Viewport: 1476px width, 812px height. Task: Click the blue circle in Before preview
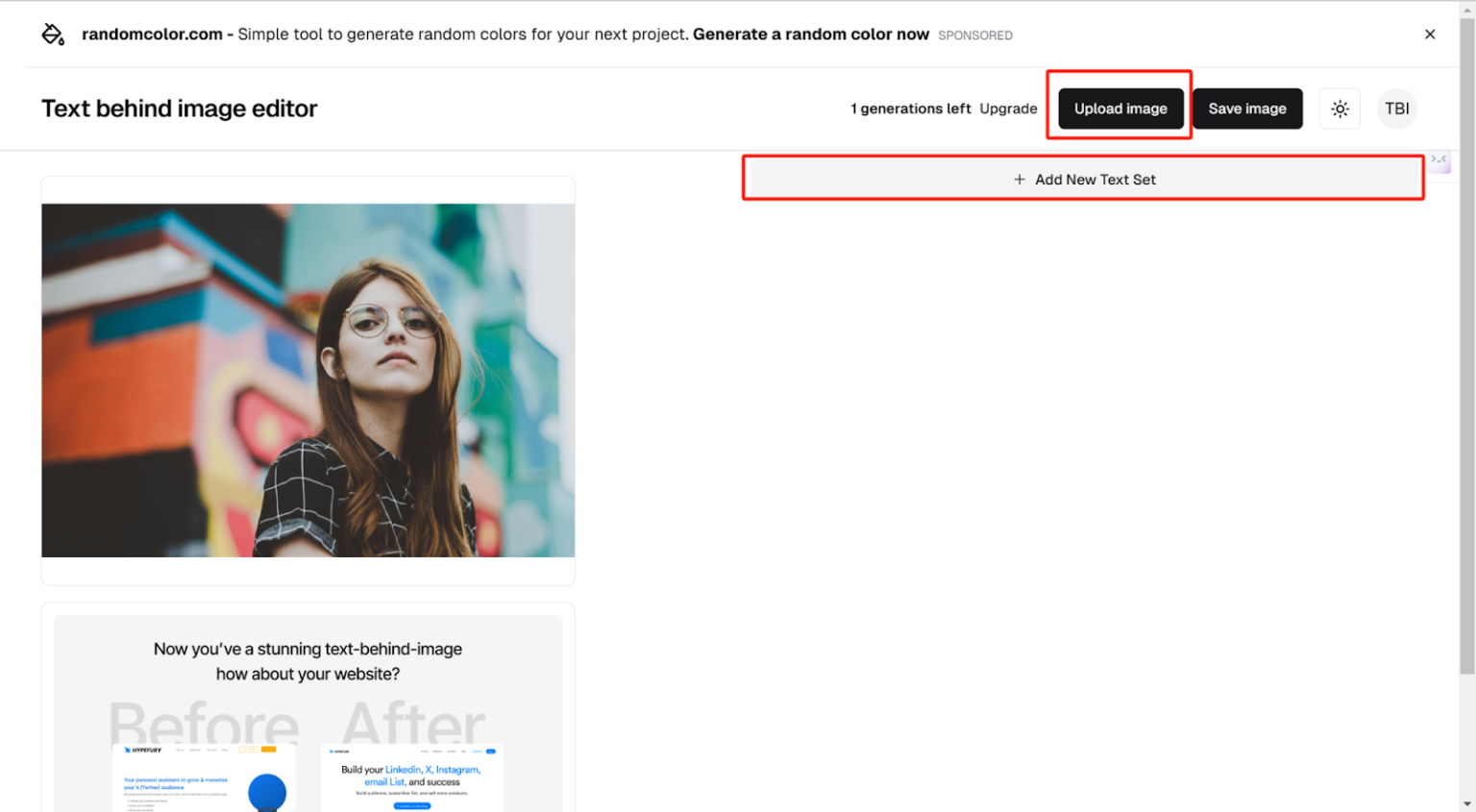(x=267, y=791)
